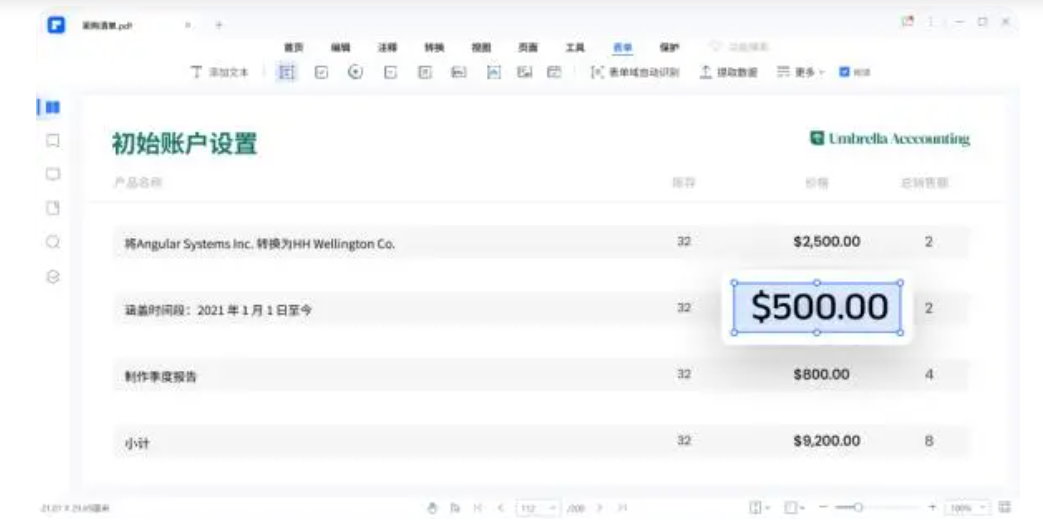Click the $9,200.00 subtotal price
The height and width of the screenshot is (527, 1043).
[827, 441]
